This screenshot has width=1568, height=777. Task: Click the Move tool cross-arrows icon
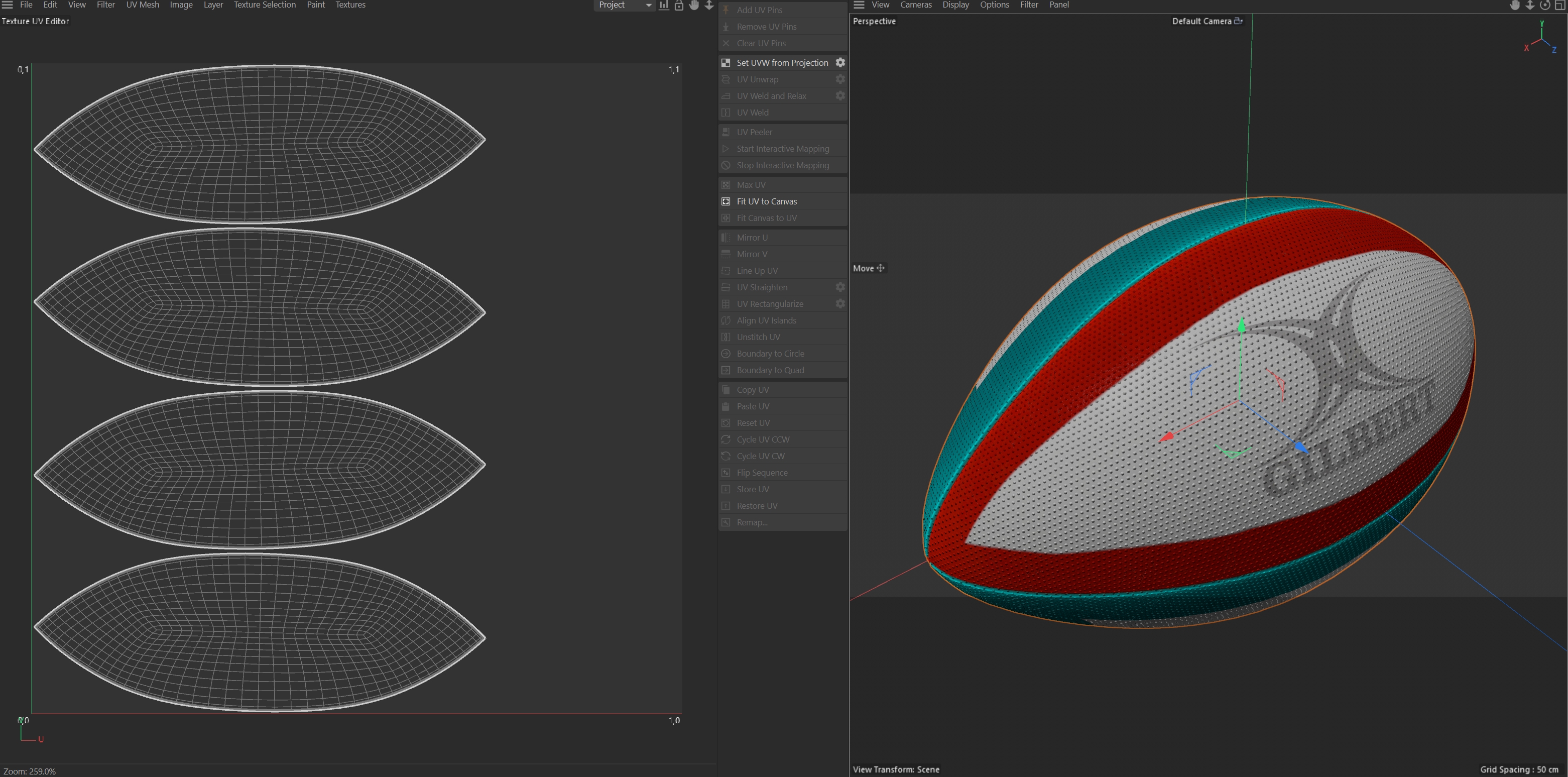[x=880, y=268]
